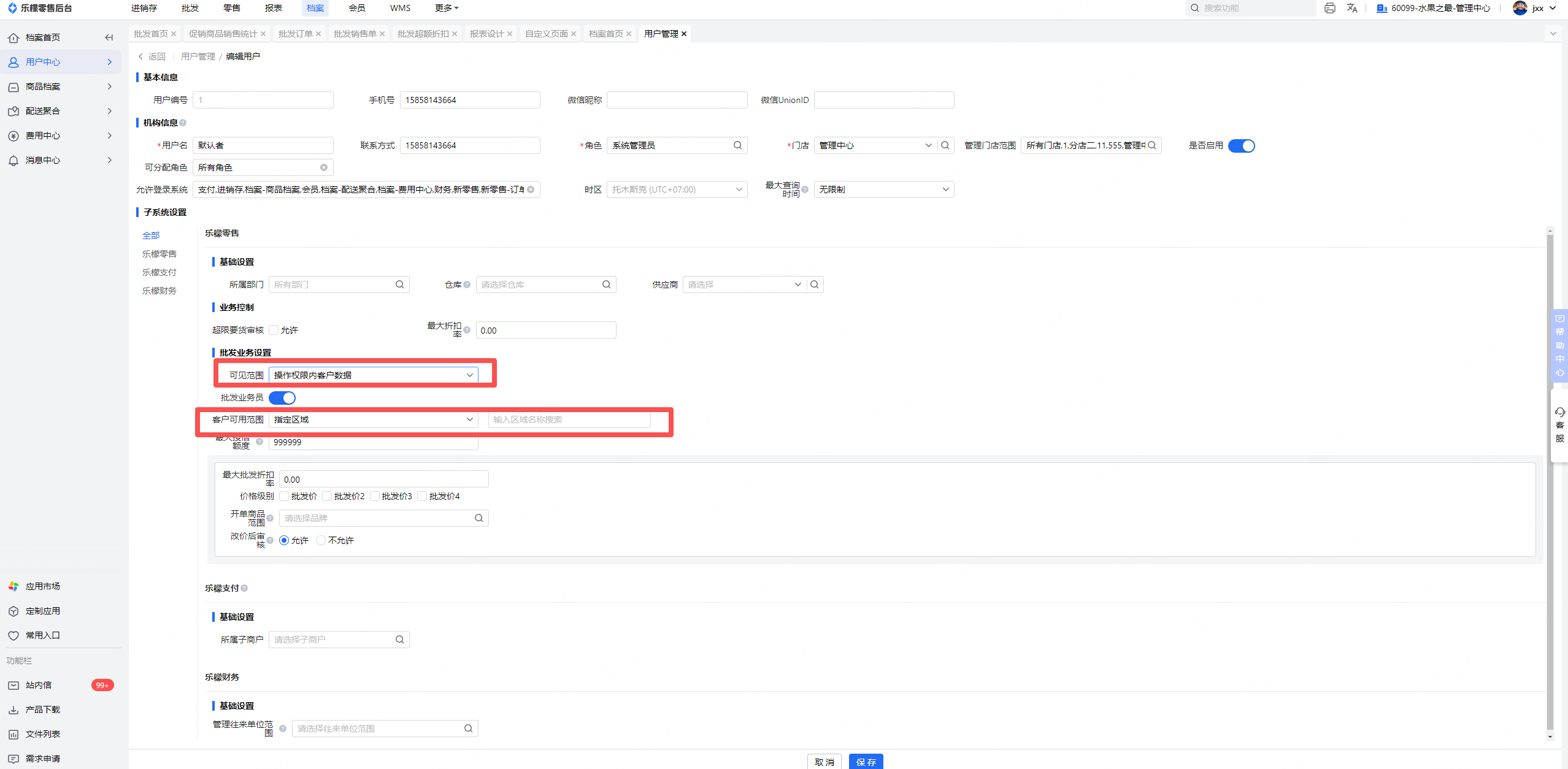Screen dimensions: 1568x769
Task: Click the printer icon in top bar
Action: pos(1329,8)
